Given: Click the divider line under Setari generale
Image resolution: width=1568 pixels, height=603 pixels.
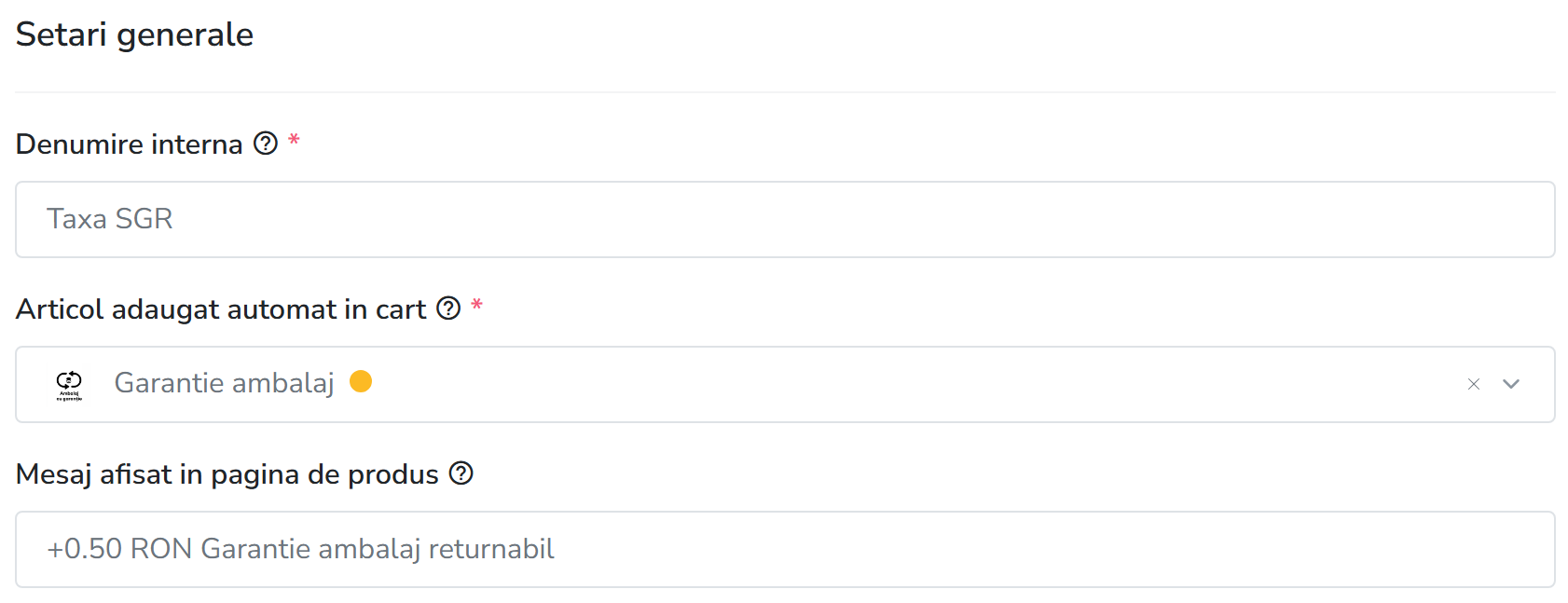Looking at the screenshot, I should click(x=785, y=92).
